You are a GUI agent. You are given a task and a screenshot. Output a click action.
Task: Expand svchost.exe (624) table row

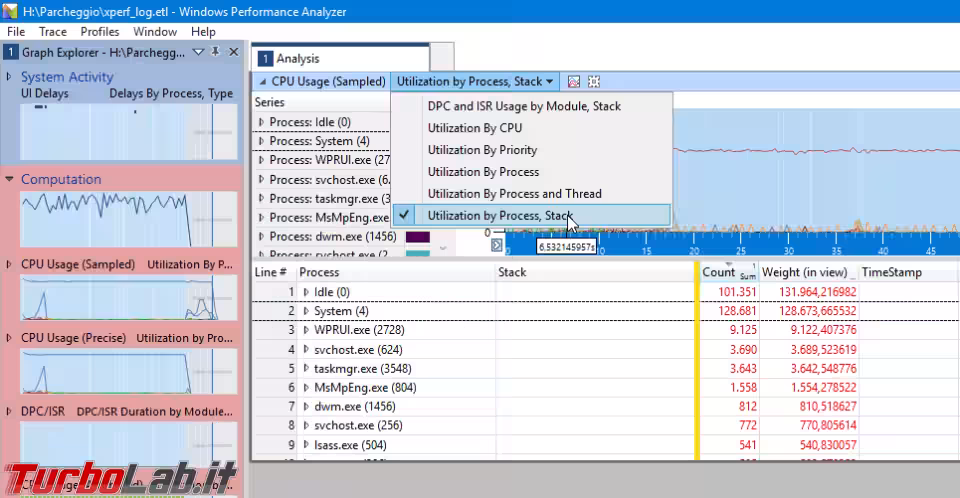306,350
